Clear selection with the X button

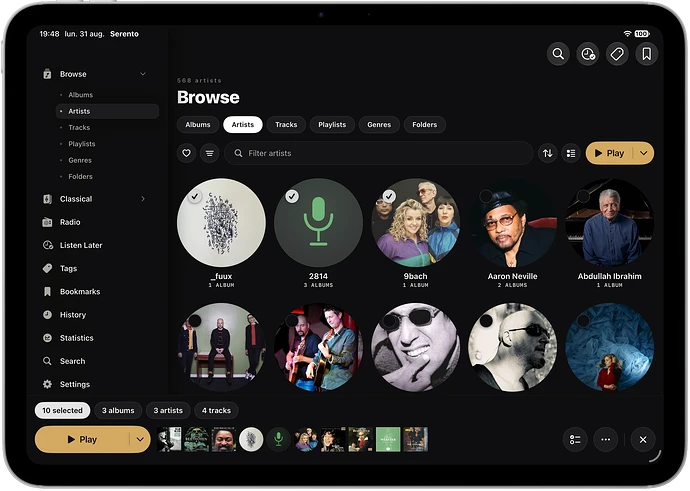pyautogui.click(x=643, y=440)
